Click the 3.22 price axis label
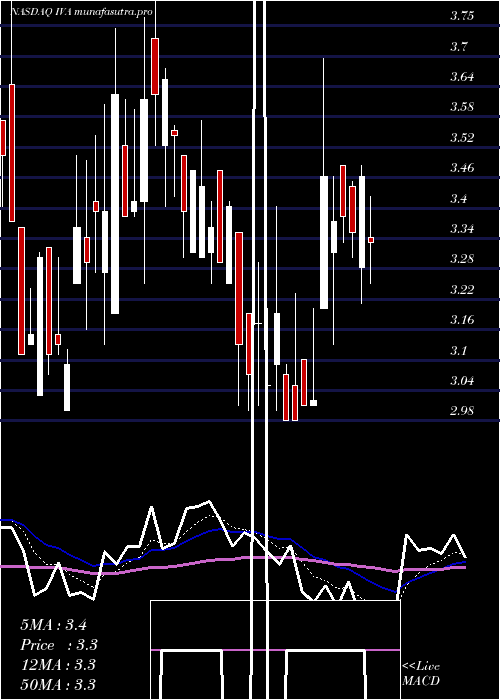This screenshot has height=700, width=500. (x=462, y=290)
